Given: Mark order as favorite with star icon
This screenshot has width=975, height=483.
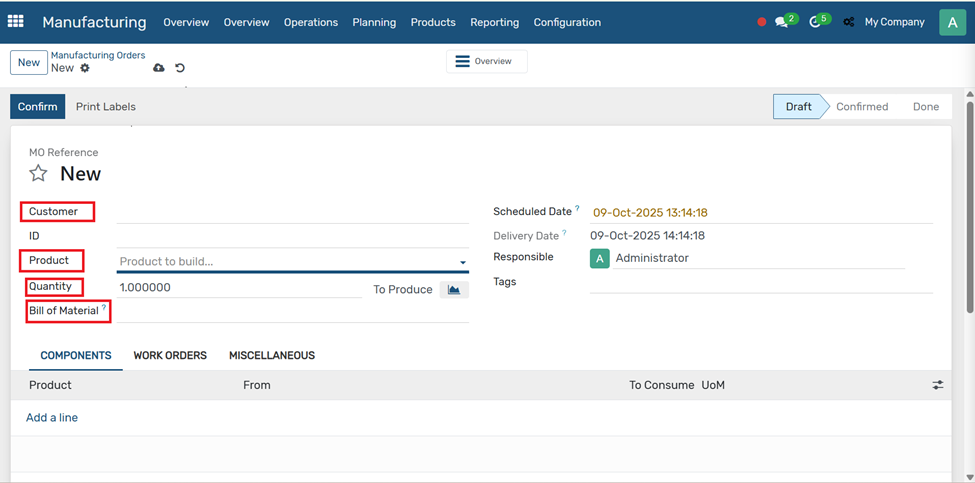Looking at the screenshot, I should (x=38, y=174).
